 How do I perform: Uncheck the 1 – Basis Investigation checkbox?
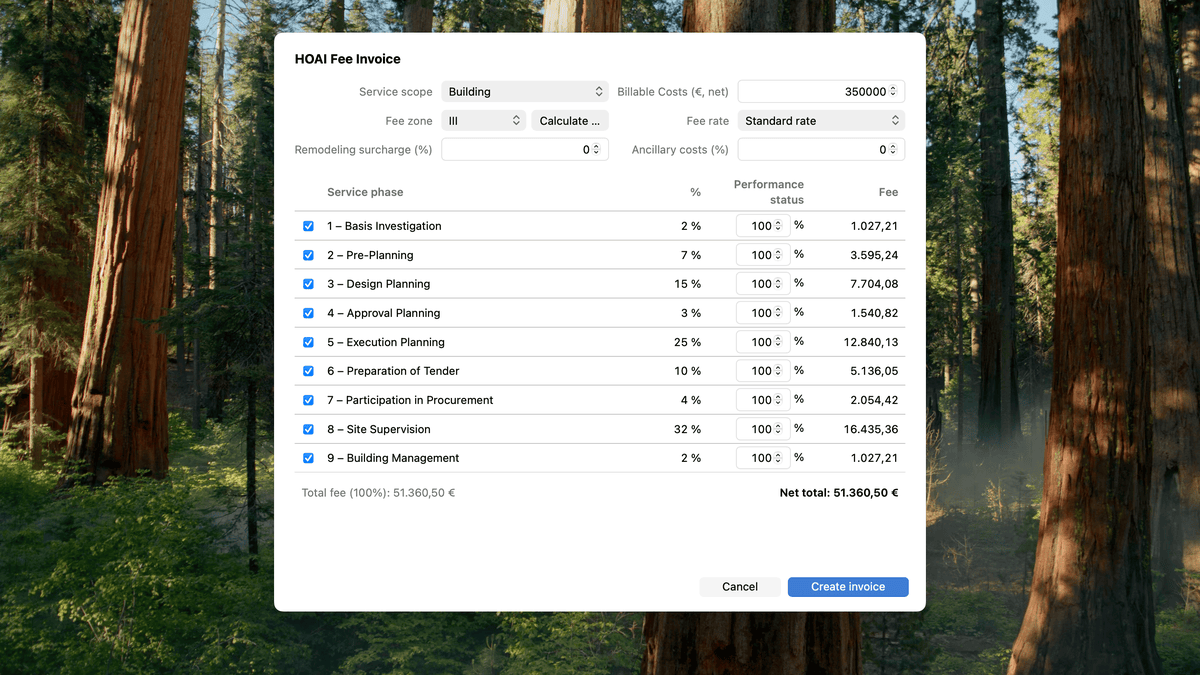tap(308, 226)
